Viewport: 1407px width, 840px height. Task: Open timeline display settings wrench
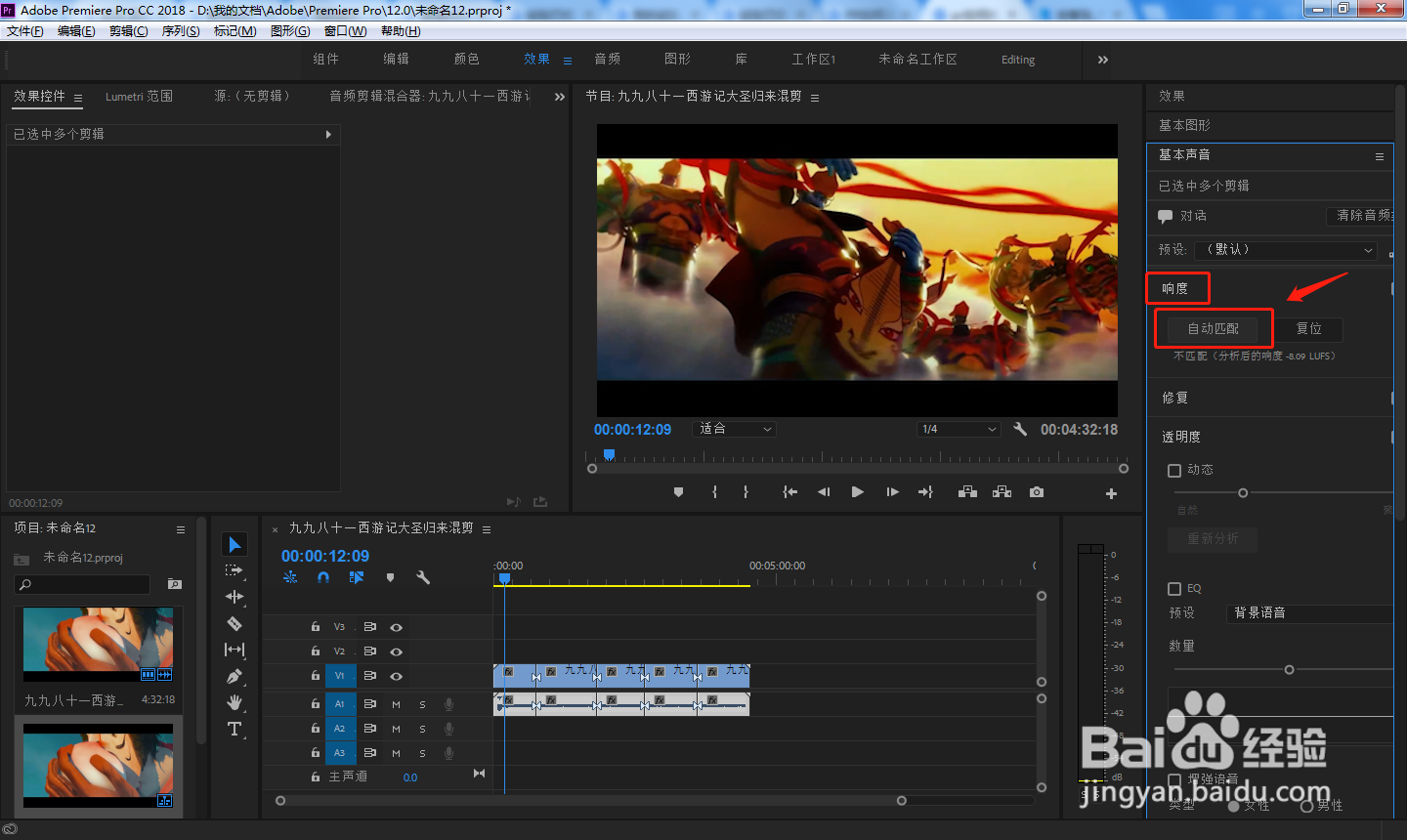(x=423, y=577)
